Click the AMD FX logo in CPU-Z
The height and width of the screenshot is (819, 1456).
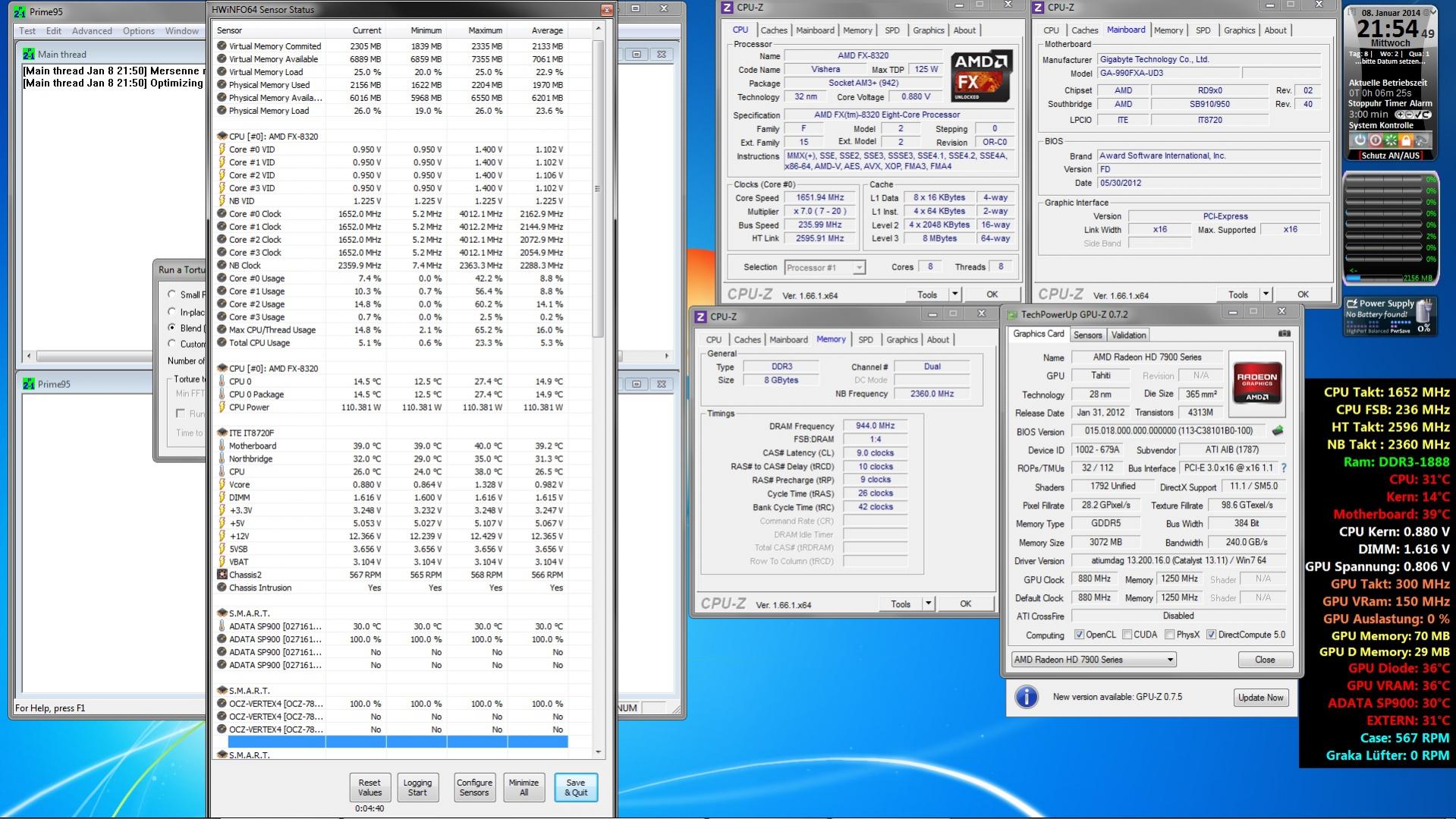coord(982,76)
